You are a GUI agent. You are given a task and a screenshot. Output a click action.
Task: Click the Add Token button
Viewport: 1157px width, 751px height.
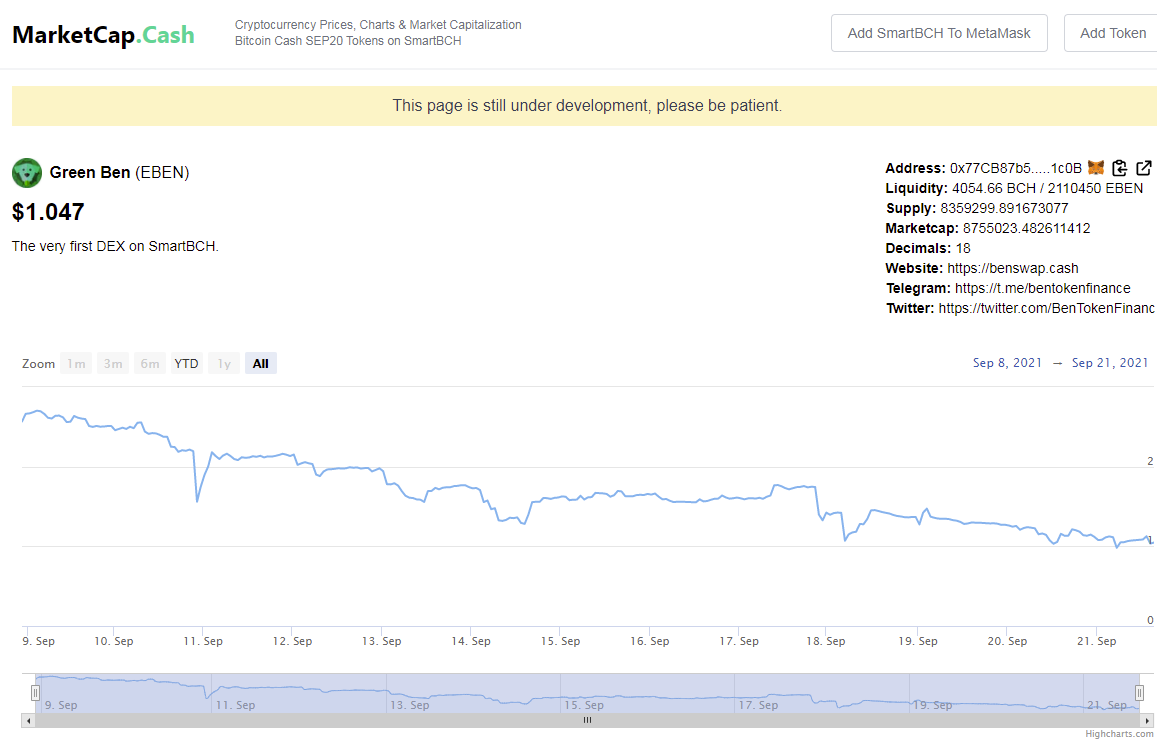pyautogui.click(x=1111, y=33)
